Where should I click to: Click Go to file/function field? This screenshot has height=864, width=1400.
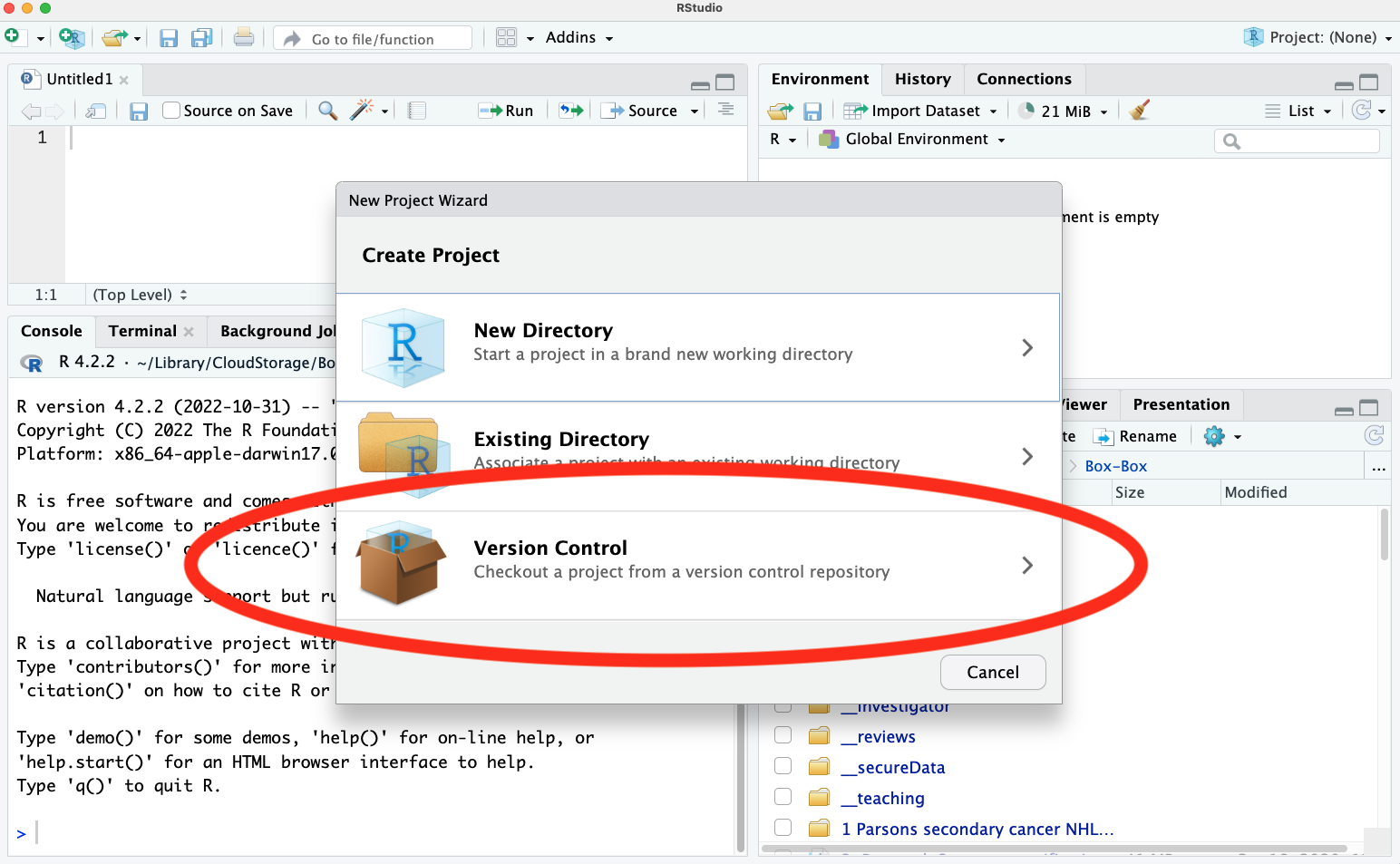click(x=373, y=38)
